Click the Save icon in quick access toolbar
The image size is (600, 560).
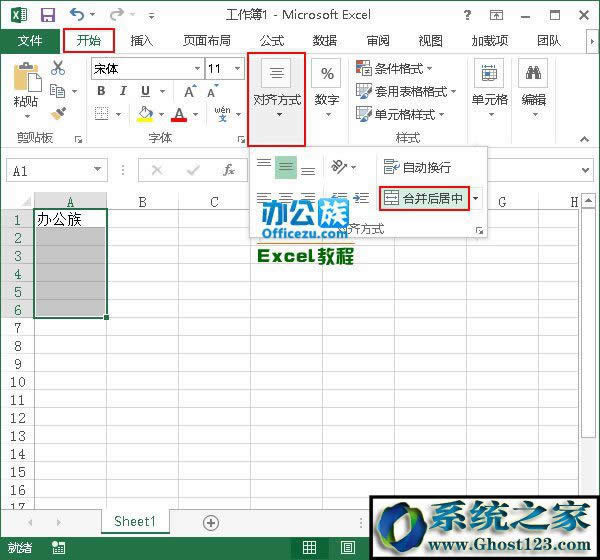pos(47,15)
